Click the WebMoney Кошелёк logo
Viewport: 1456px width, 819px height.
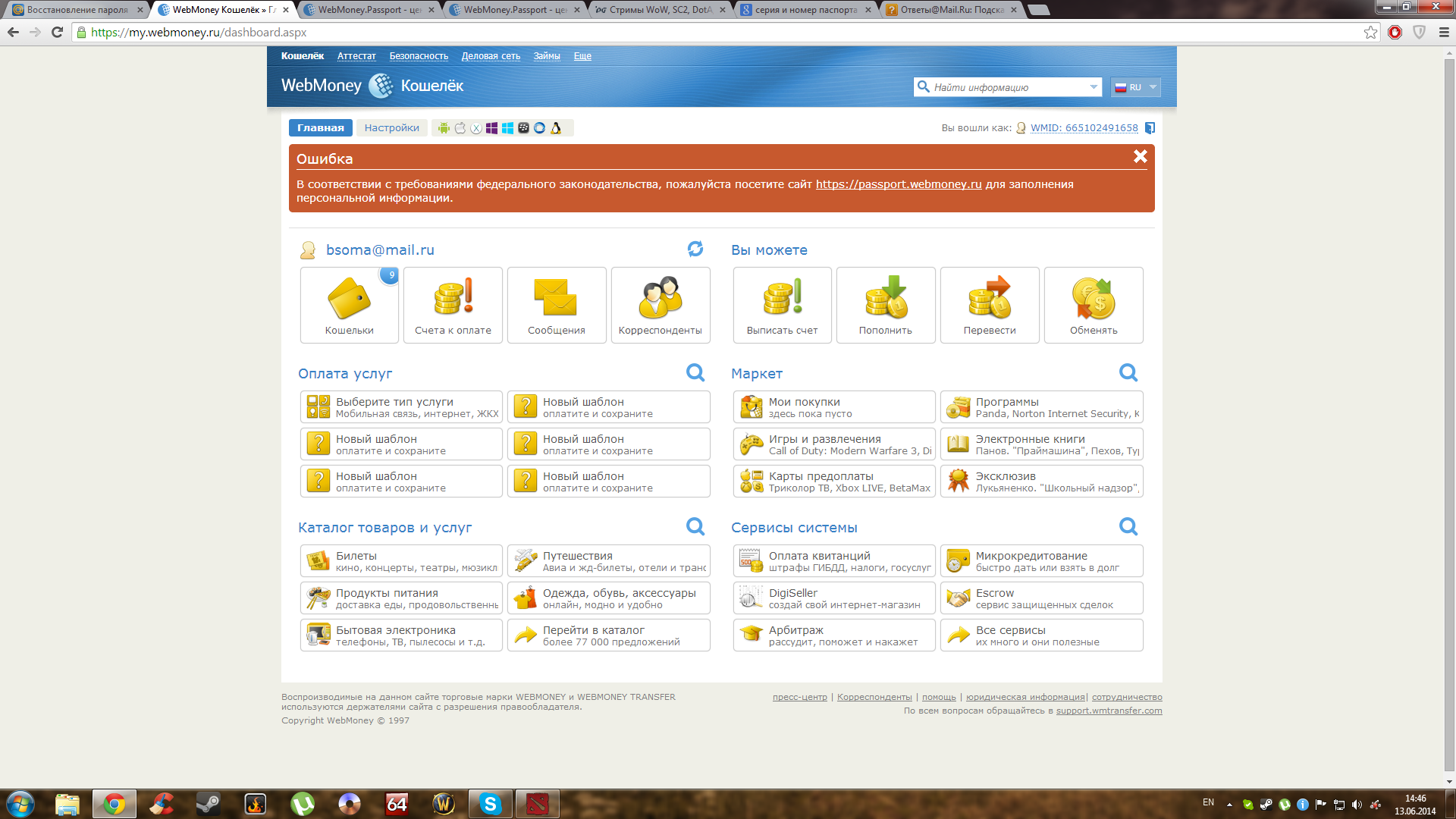(372, 86)
